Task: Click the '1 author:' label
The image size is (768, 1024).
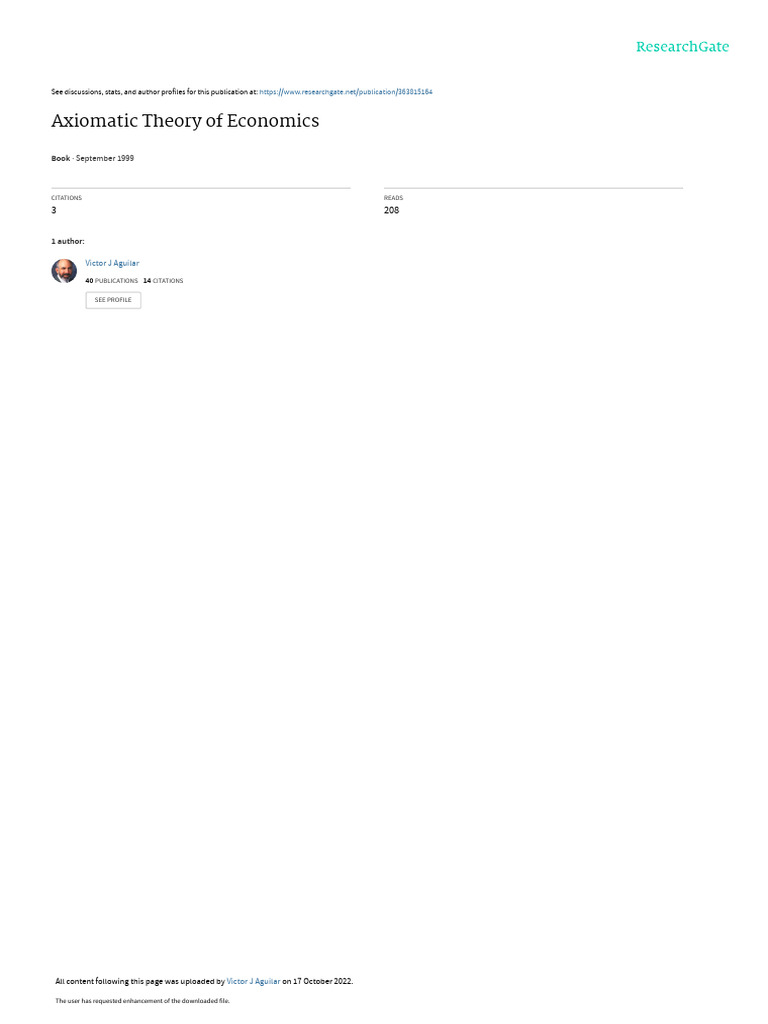Action: click(68, 242)
